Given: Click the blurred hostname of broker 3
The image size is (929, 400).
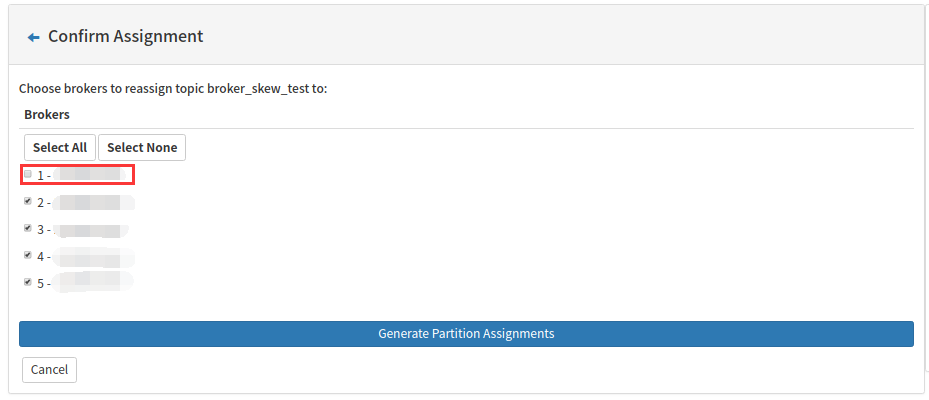Looking at the screenshot, I should point(93,229).
